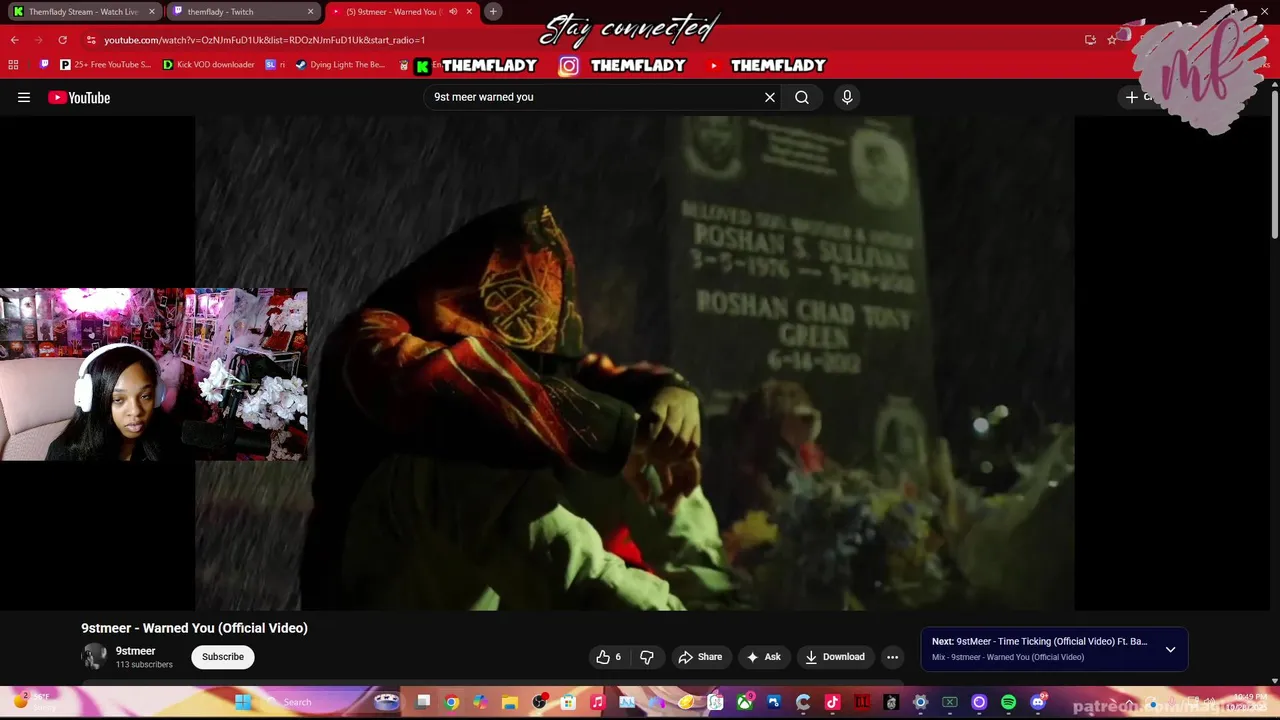Open the Twitch bookmark icon
Screen dimensions: 1280x720
point(44,65)
